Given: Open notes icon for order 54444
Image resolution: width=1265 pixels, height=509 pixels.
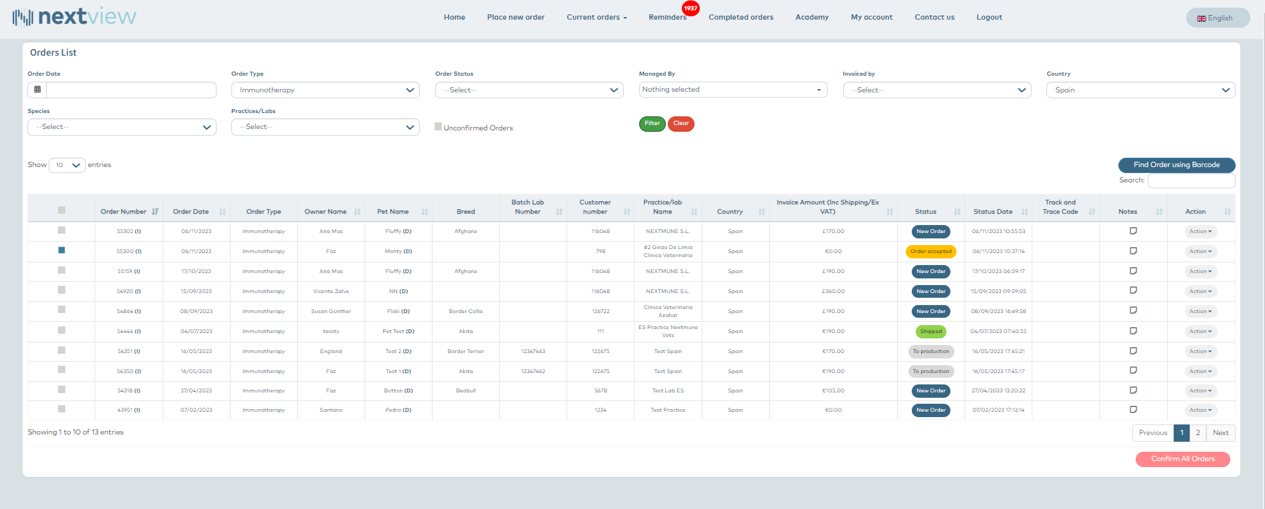Looking at the screenshot, I should pos(1133,331).
